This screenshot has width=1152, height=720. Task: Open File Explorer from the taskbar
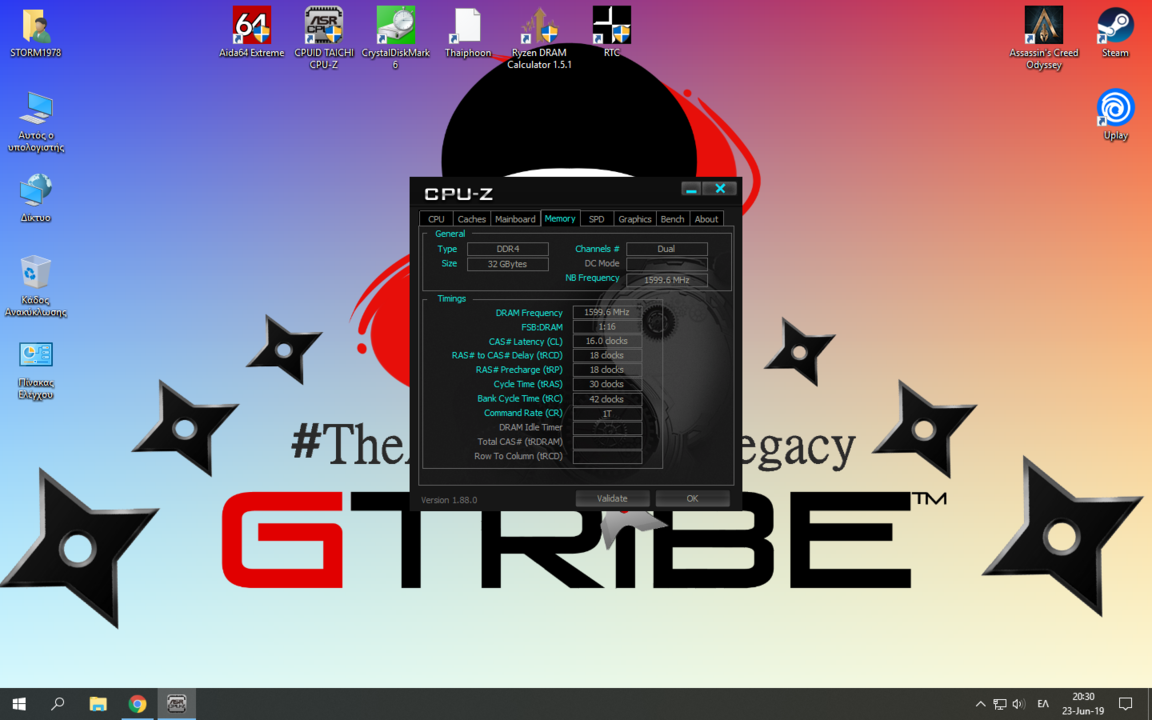[98, 704]
